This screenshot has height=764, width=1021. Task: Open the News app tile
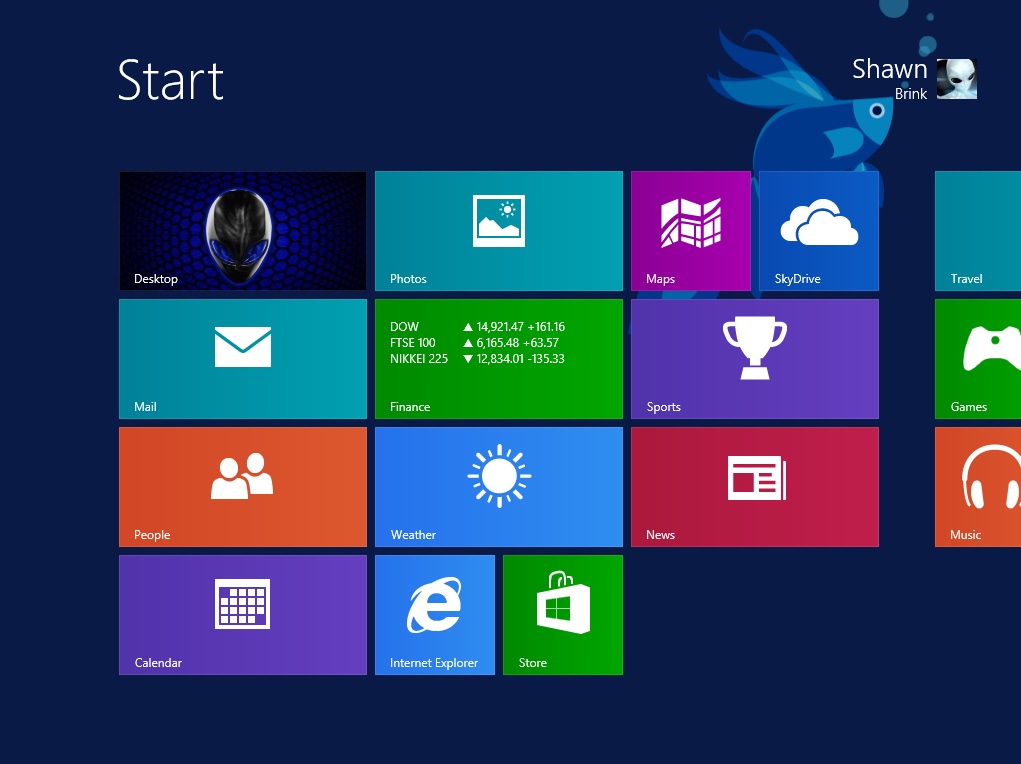[x=754, y=486]
